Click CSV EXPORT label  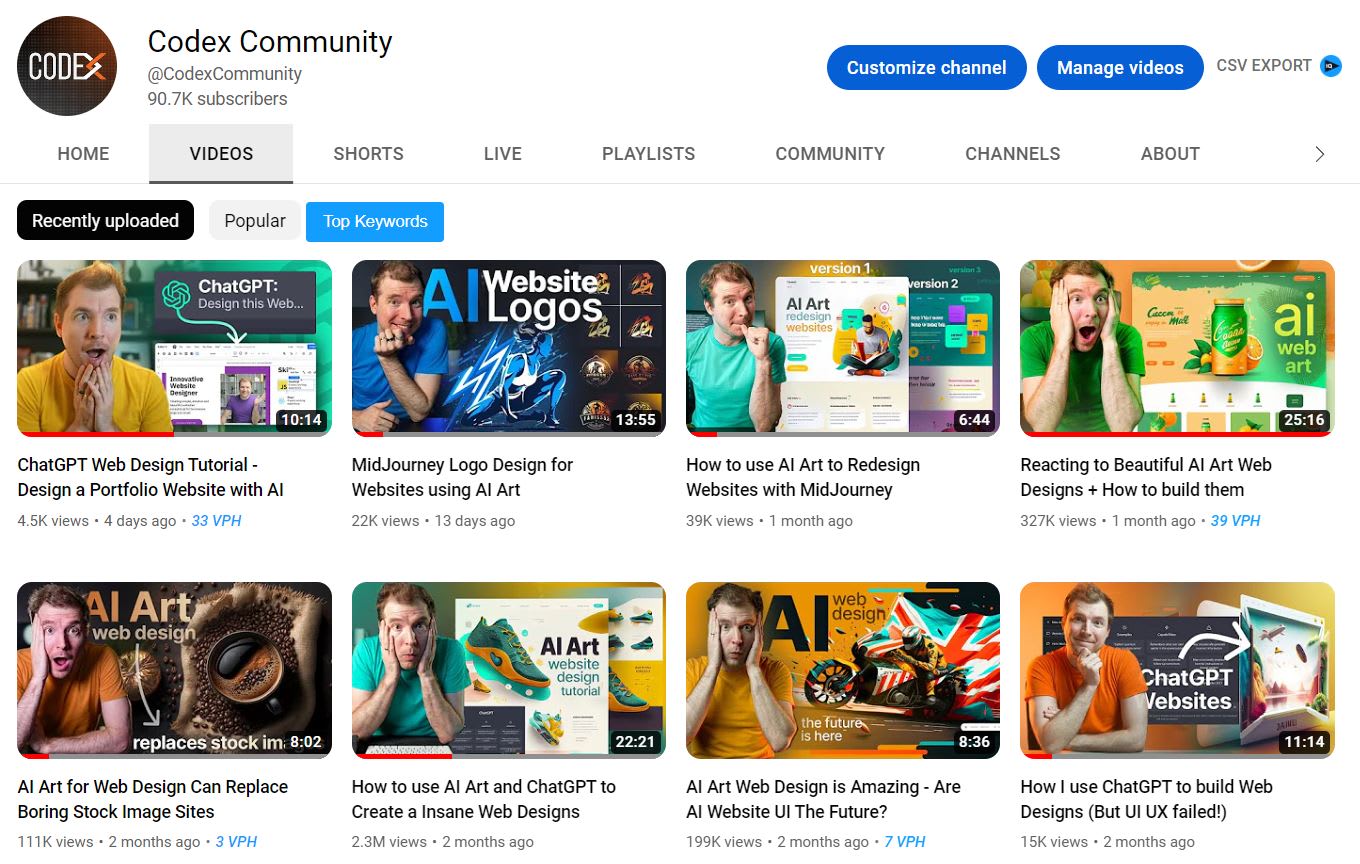click(x=1264, y=66)
